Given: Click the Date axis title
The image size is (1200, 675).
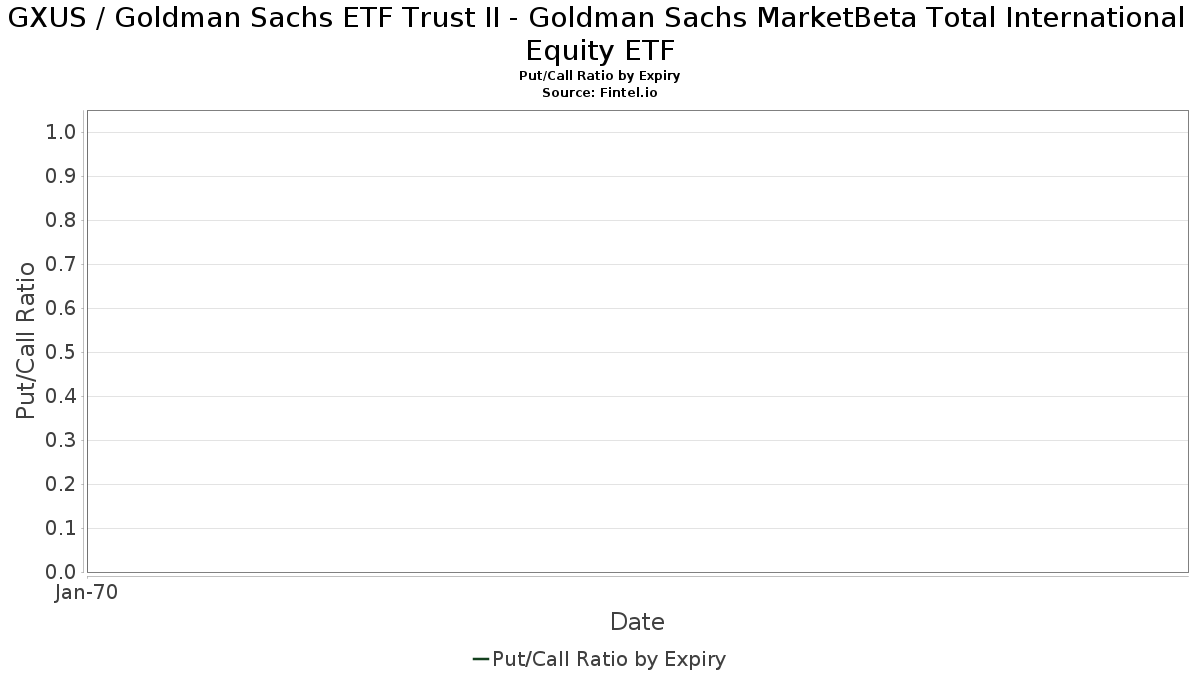Looking at the screenshot, I should click(637, 622).
